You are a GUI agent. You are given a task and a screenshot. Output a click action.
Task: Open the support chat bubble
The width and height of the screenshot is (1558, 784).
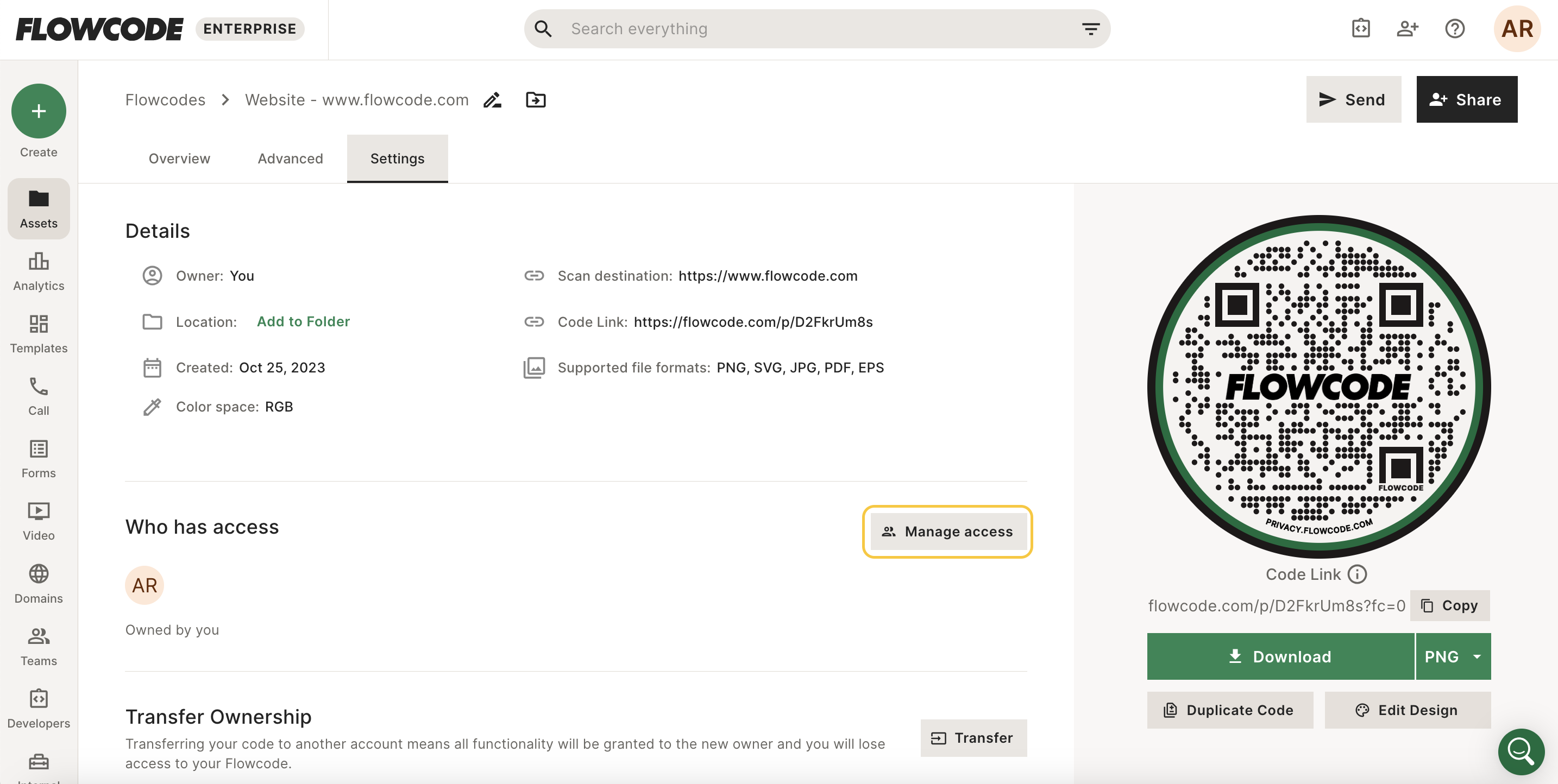pyautogui.click(x=1521, y=751)
